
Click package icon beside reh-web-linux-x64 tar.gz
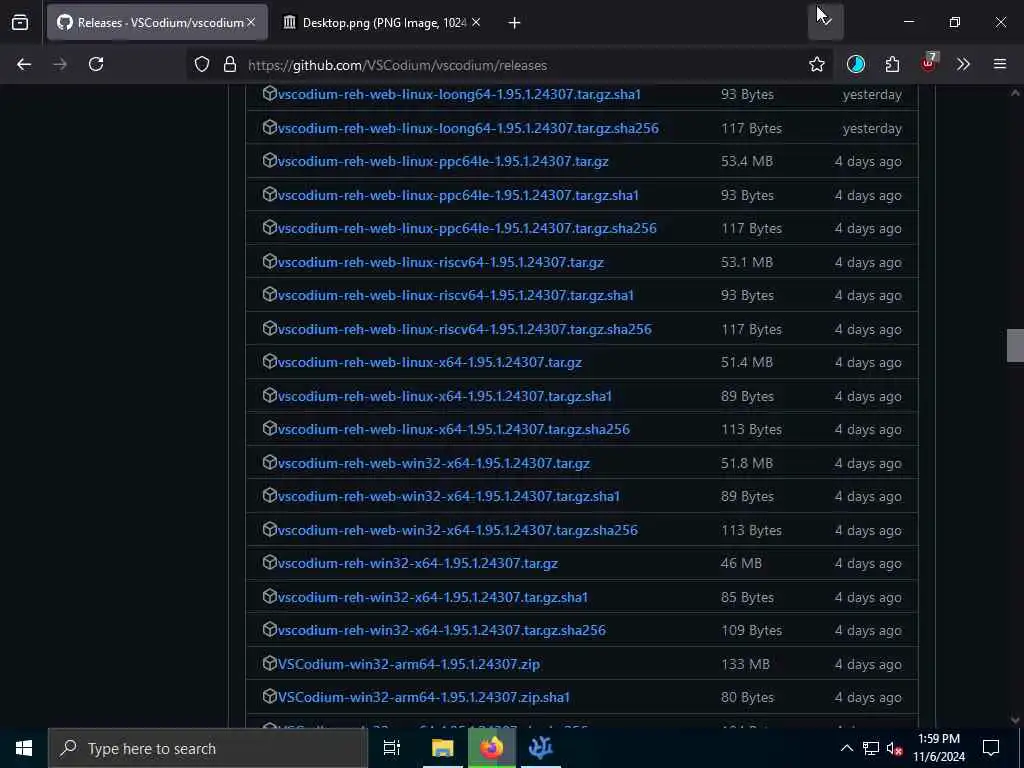tap(269, 361)
